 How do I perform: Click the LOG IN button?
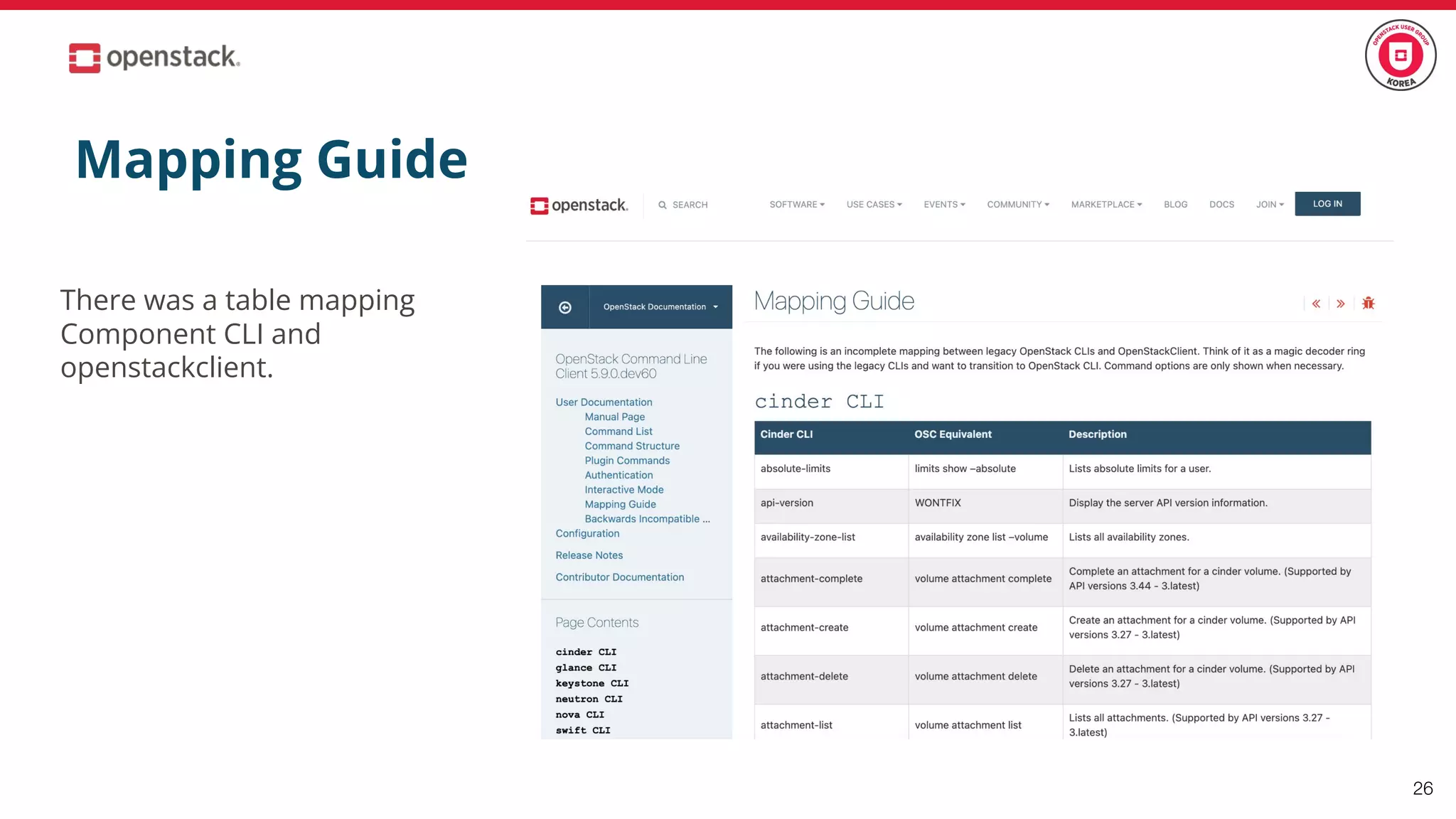point(1327,204)
